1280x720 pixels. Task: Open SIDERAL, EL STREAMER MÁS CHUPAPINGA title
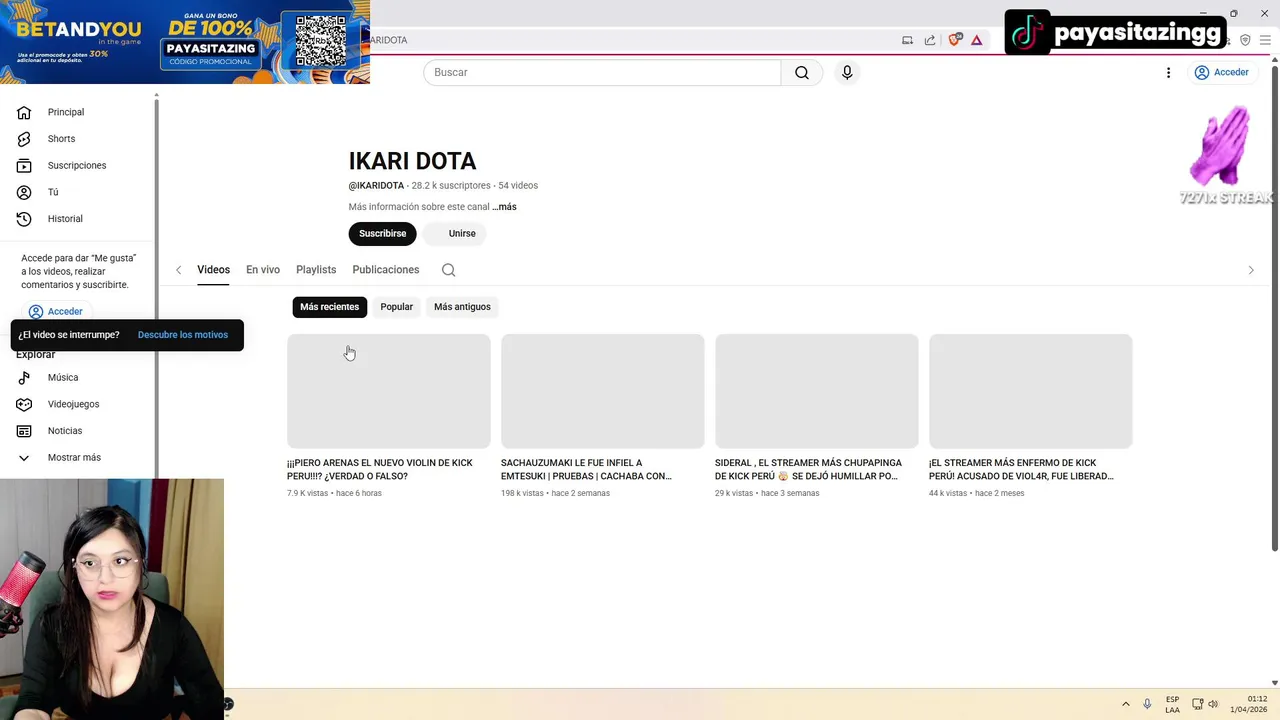coord(808,470)
